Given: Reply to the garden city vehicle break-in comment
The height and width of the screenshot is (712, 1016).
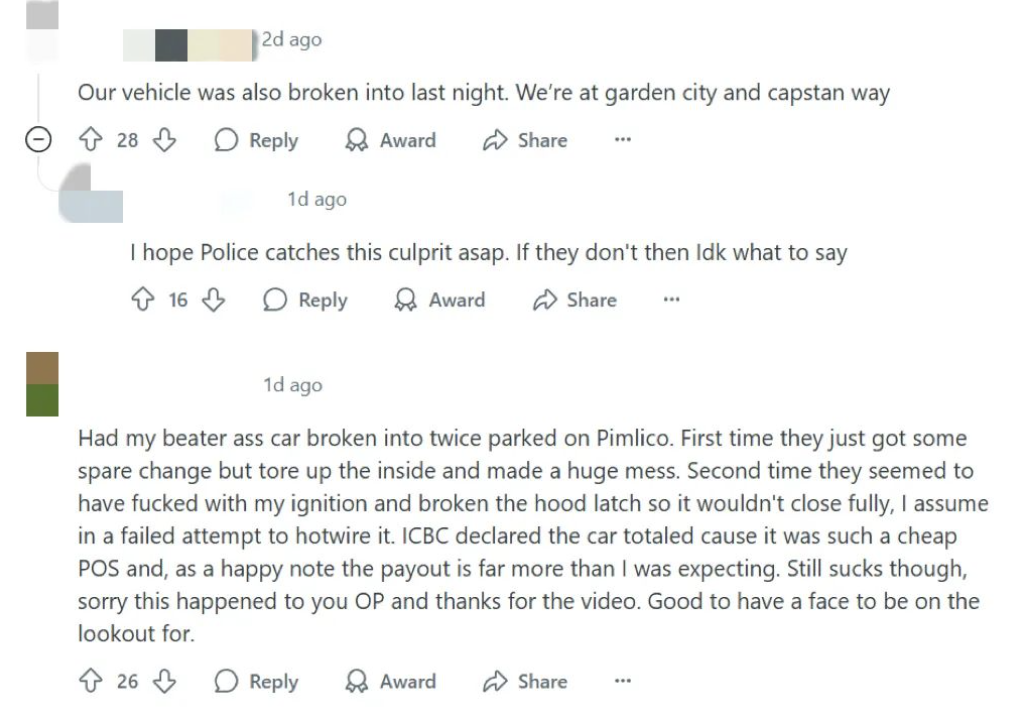Looking at the screenshot, I should (x=257, y=140).
